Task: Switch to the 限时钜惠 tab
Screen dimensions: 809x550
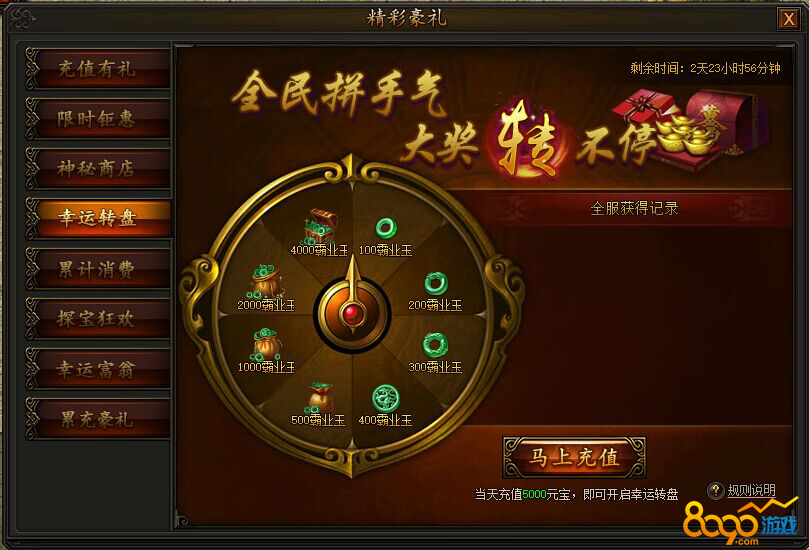Action: coord(98,119)
